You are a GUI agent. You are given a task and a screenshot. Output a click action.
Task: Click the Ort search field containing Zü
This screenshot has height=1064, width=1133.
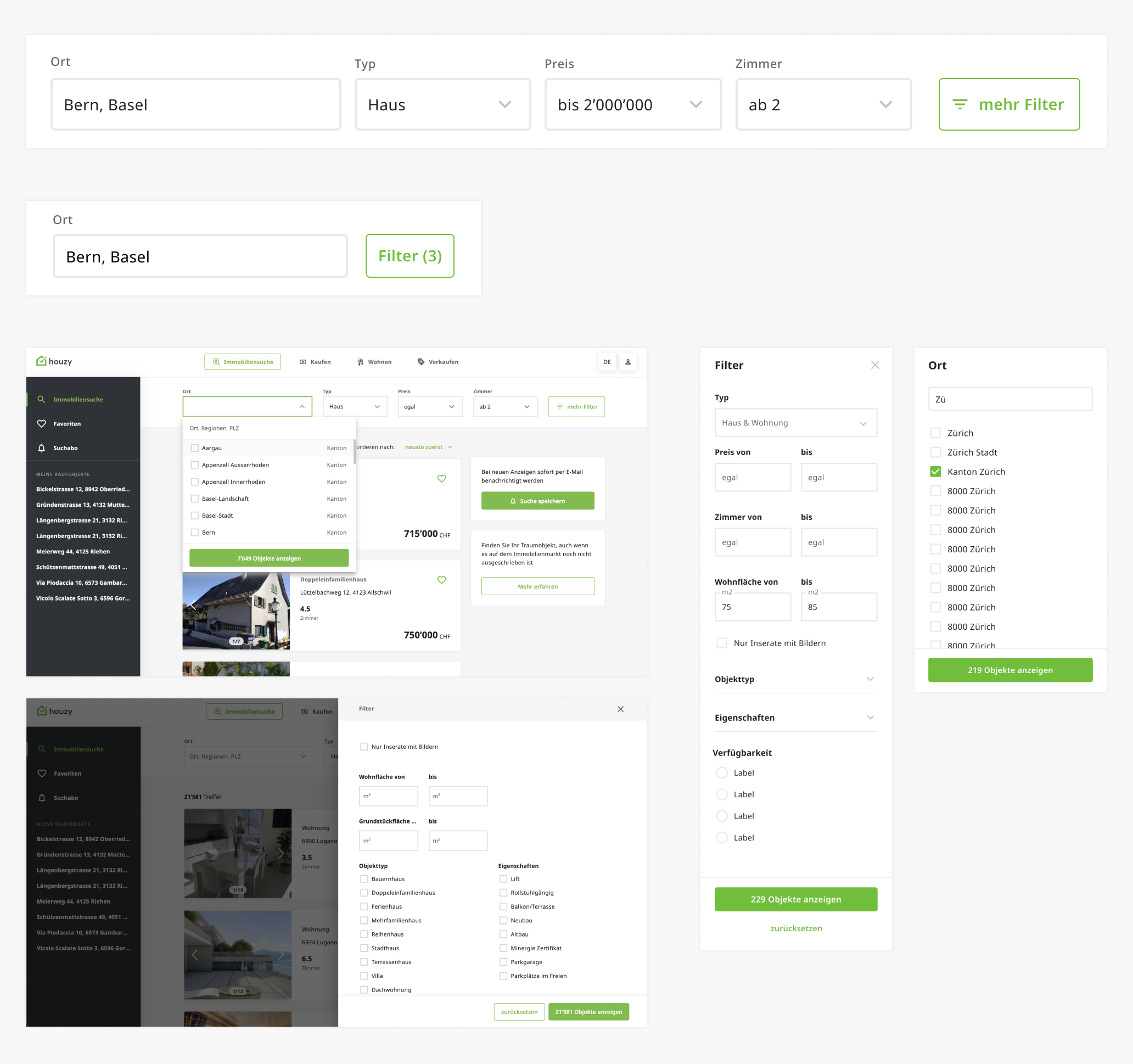1010,399
